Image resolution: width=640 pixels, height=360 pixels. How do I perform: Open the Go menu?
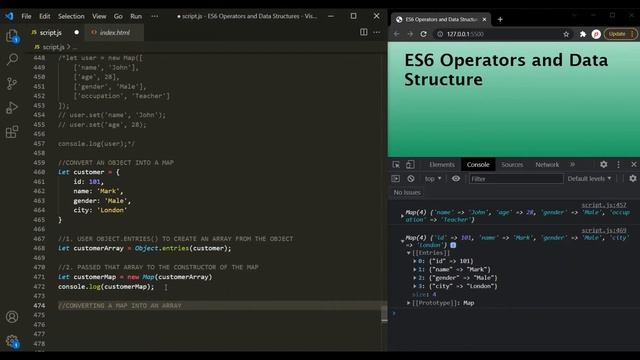click(x=118, y=16)
